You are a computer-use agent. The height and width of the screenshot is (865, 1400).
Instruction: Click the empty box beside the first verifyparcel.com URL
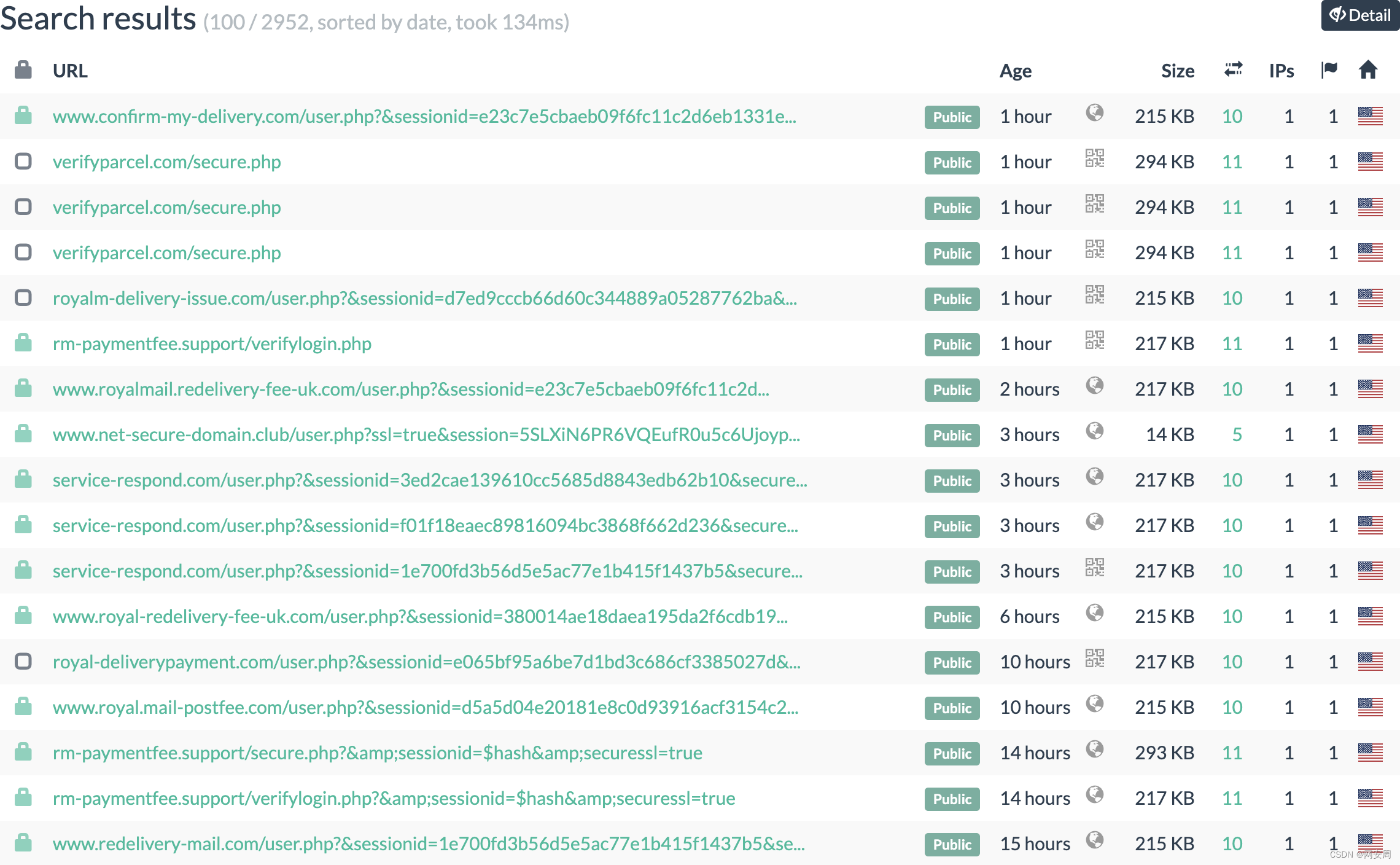(23, 162)
